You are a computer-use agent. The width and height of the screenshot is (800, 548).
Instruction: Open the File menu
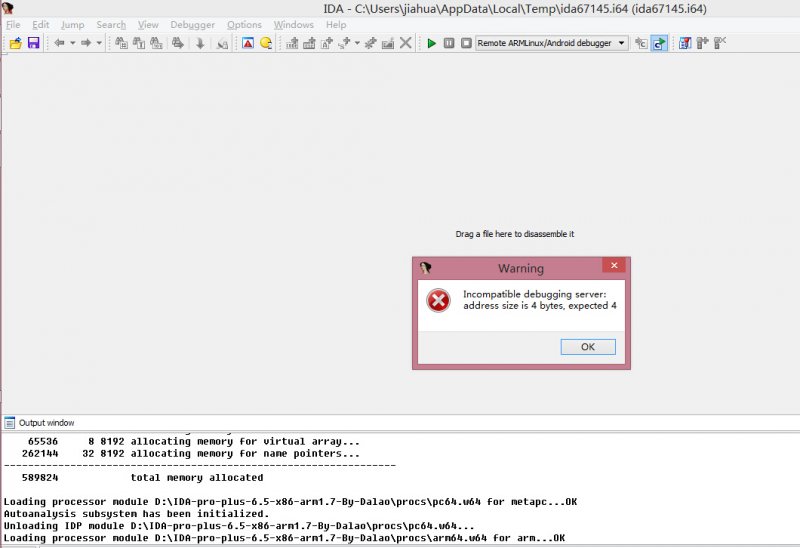pos(13,24)
